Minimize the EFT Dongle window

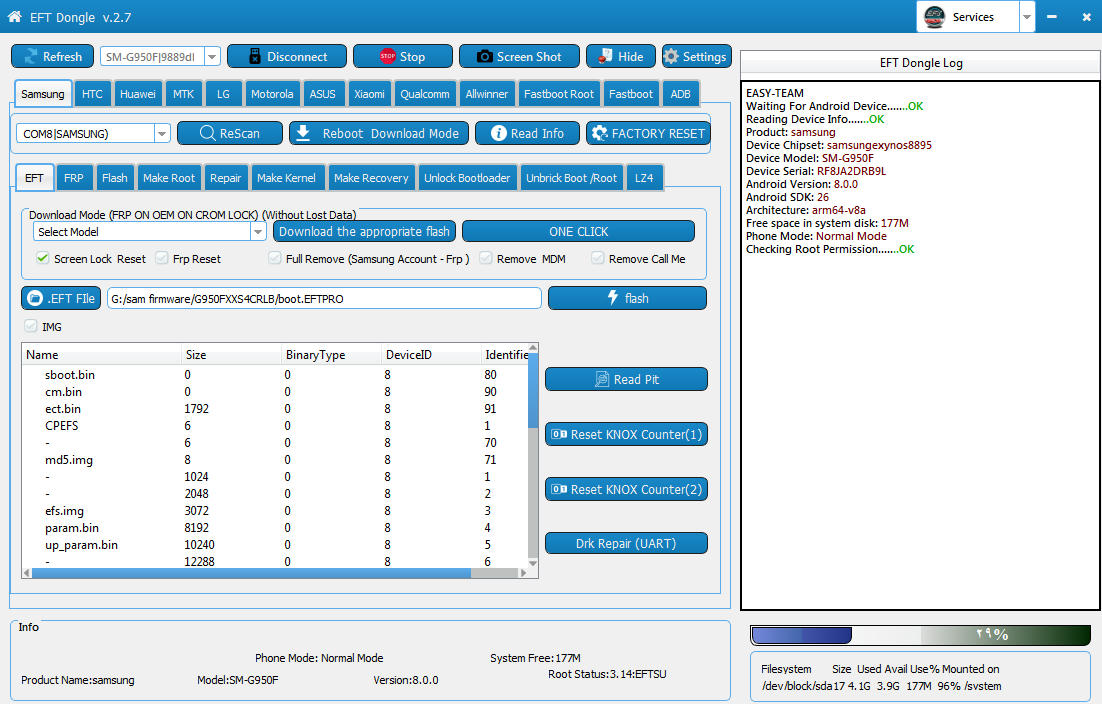[x=1052, y=16]
